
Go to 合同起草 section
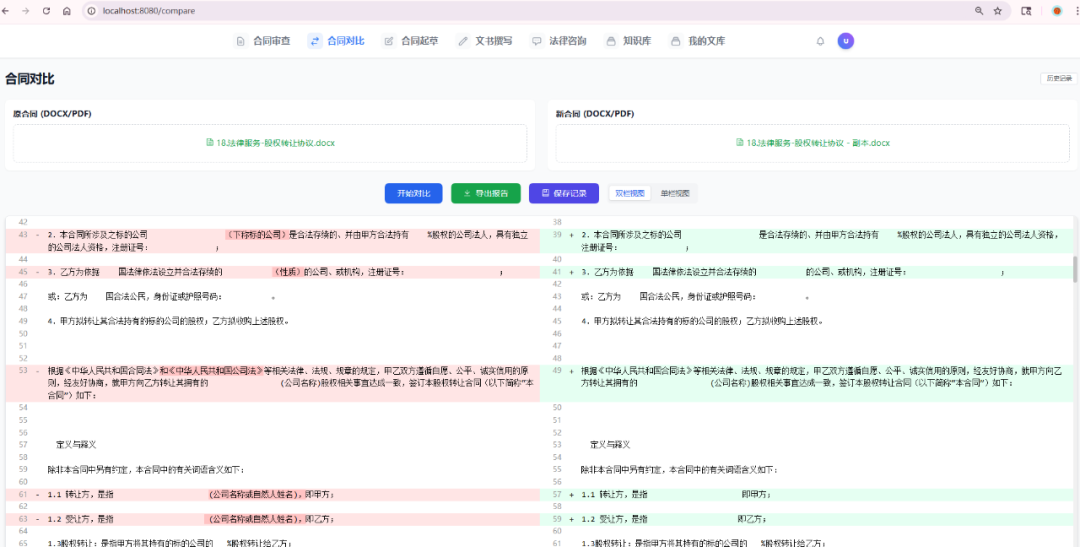[x=411, y=41]
